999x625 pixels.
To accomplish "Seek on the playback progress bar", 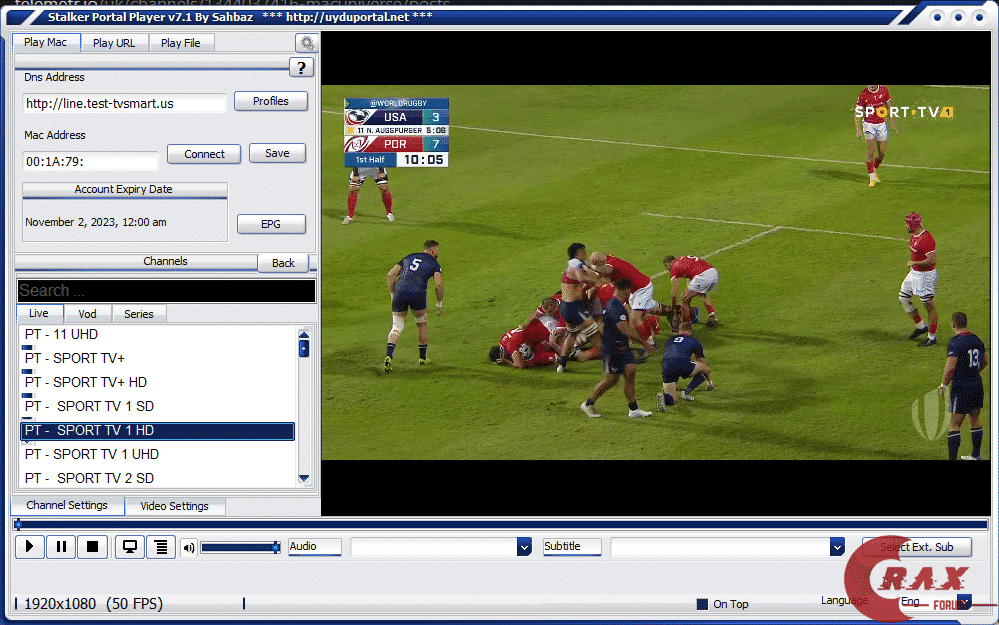I will (500, 525).
